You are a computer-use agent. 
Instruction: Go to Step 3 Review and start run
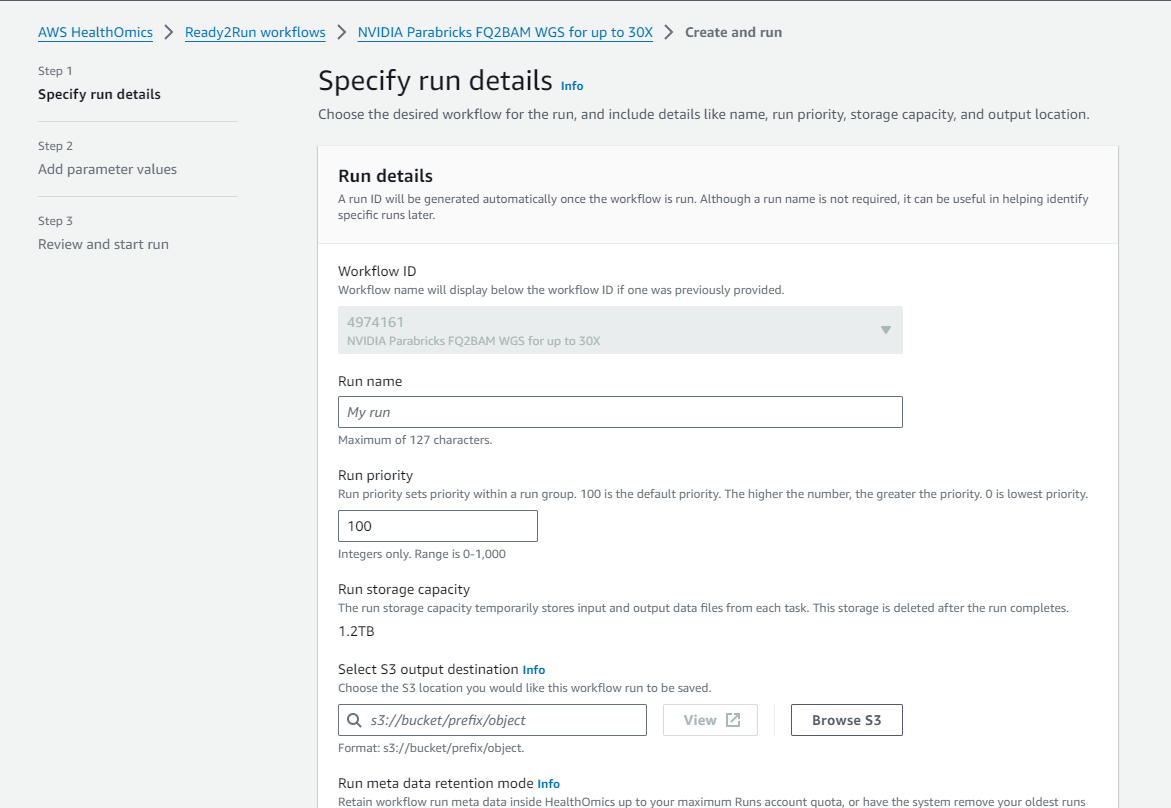tap(103, 244)
